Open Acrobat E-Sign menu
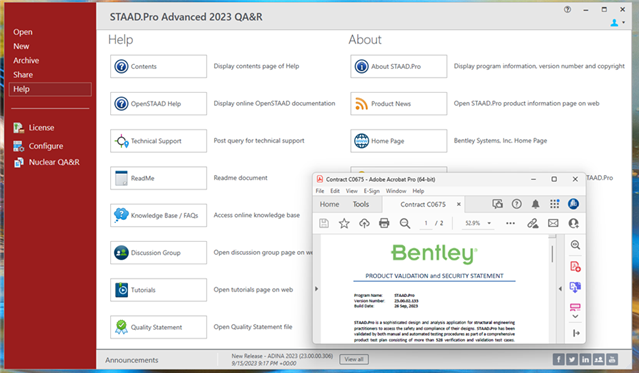 click(371, 191)
